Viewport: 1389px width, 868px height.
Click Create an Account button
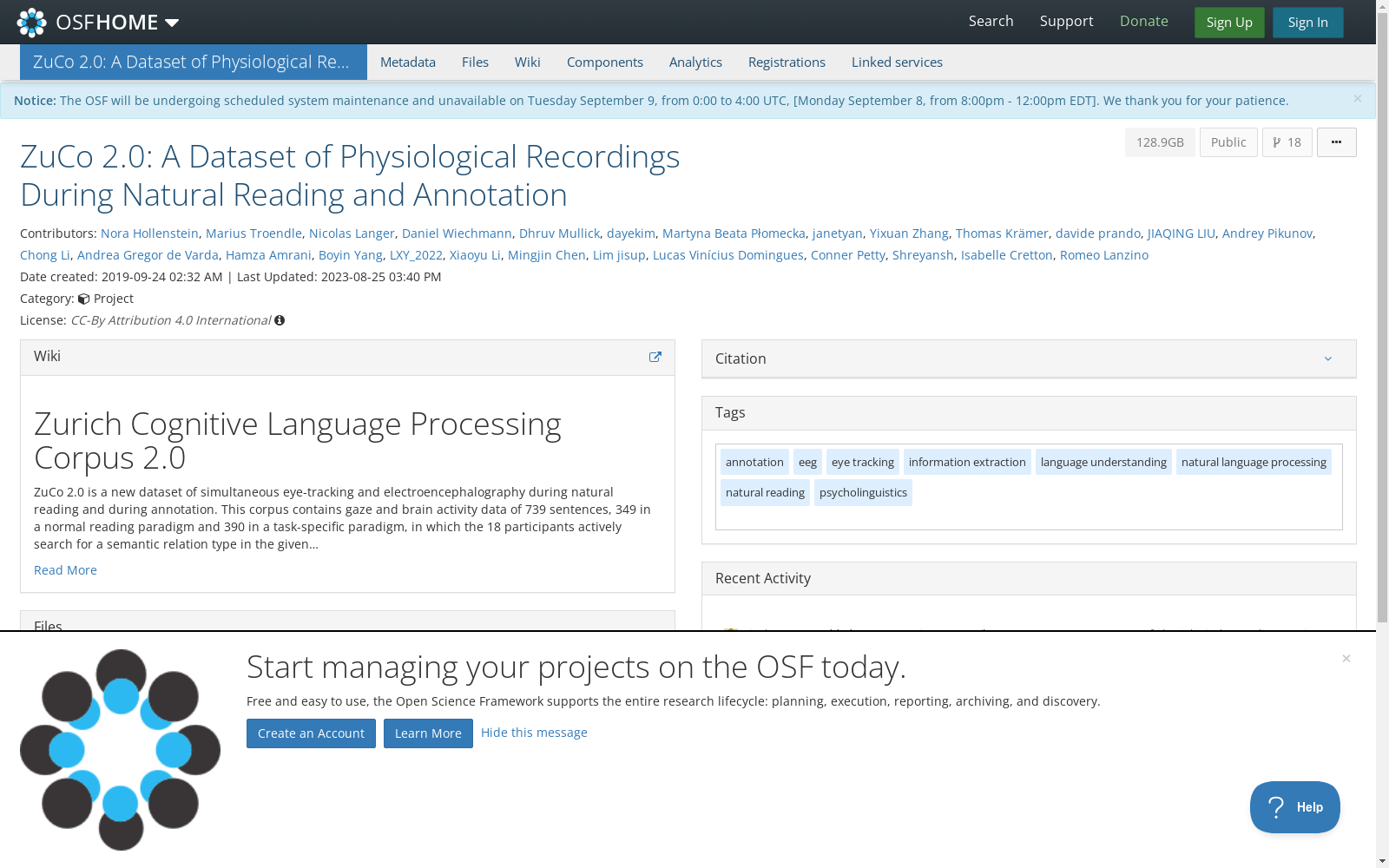pos(311,733)
